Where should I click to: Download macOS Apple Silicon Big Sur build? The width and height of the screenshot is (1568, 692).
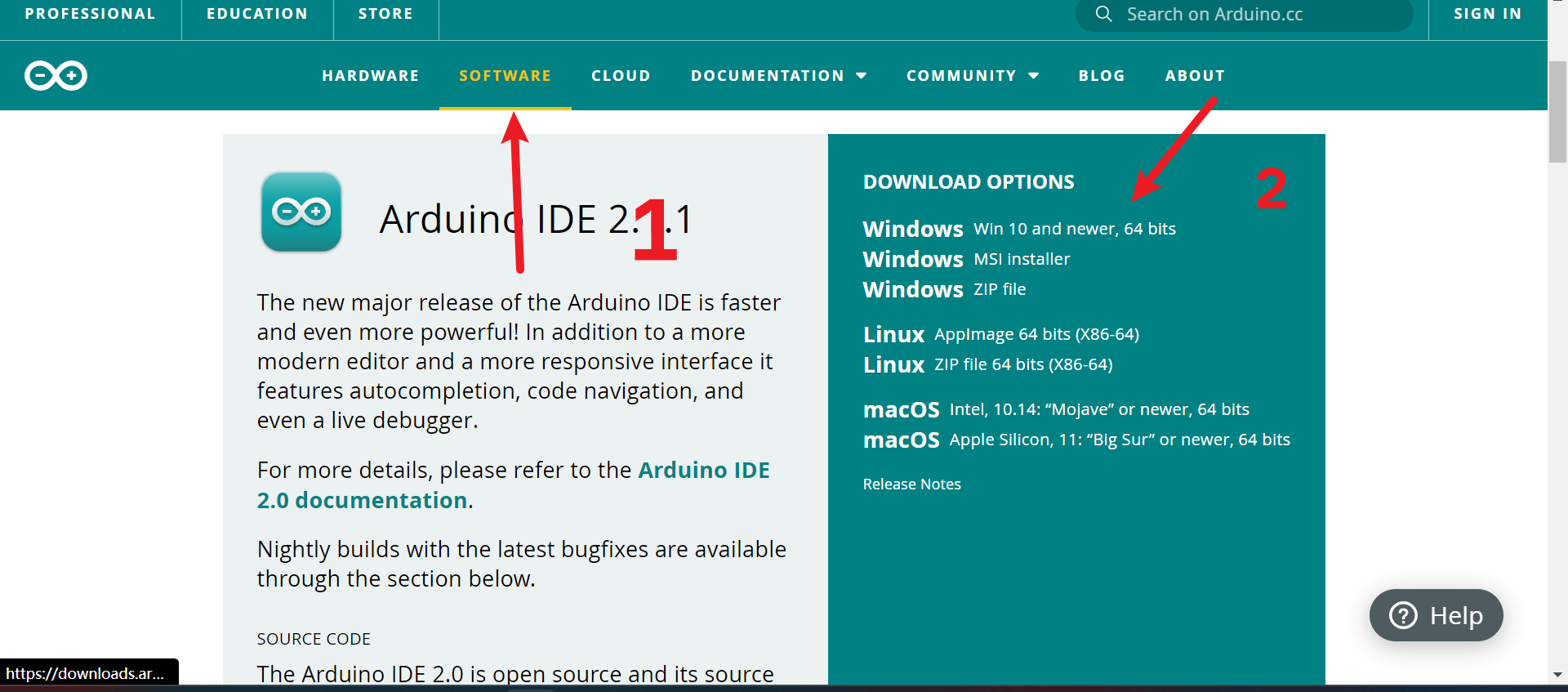[1076, 440]
